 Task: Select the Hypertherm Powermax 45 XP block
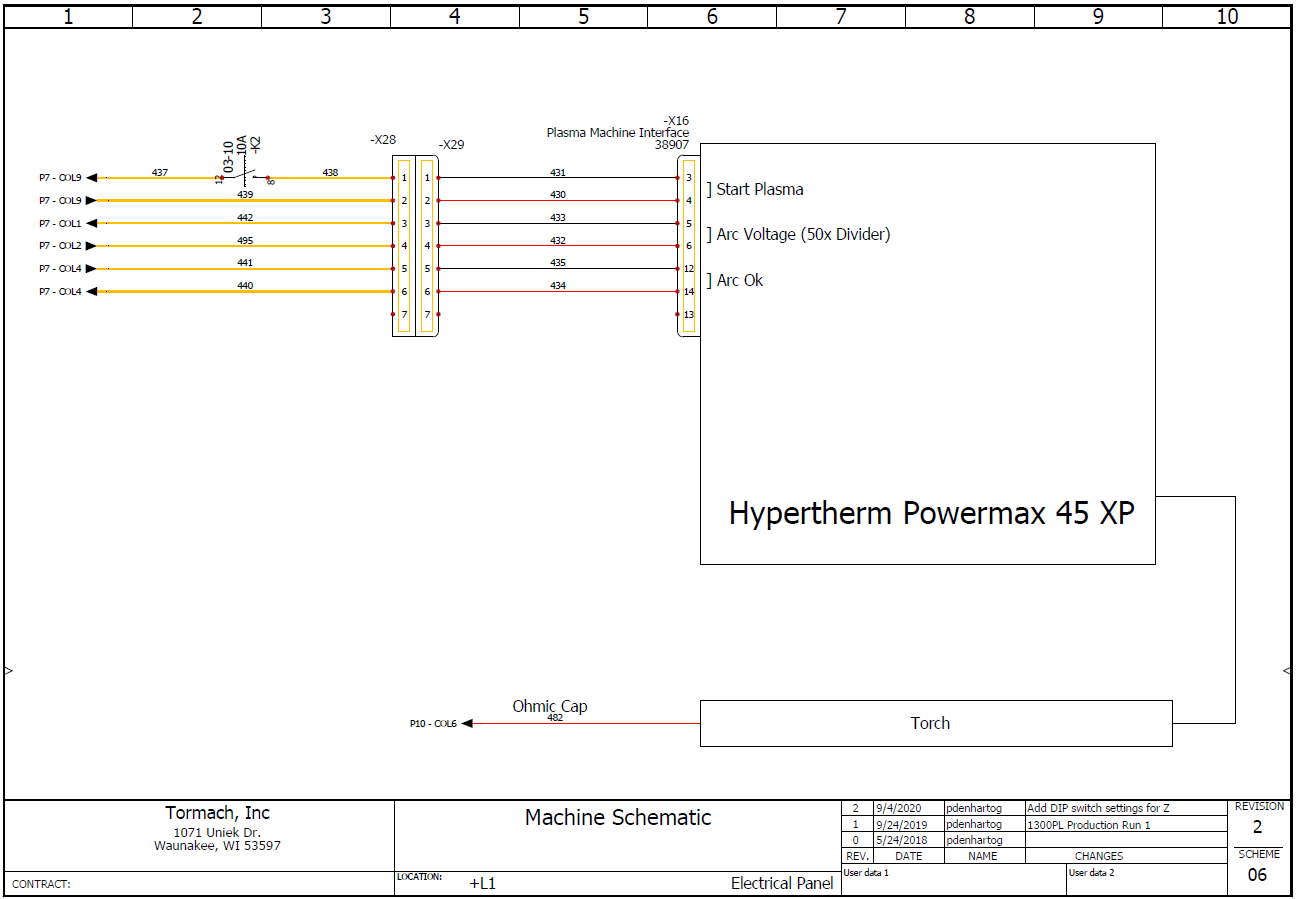(x=930, y=513)
